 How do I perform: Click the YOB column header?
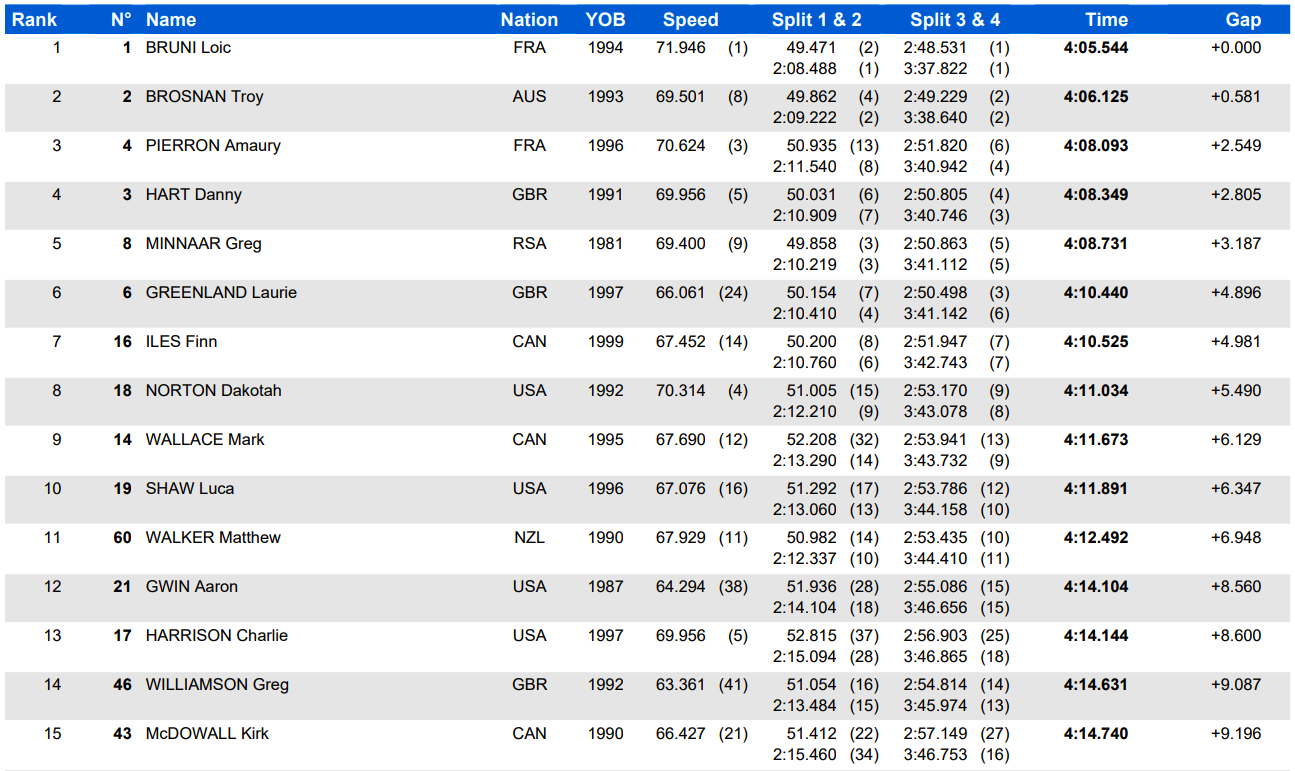pyautogui.click(x=605, y=20)
